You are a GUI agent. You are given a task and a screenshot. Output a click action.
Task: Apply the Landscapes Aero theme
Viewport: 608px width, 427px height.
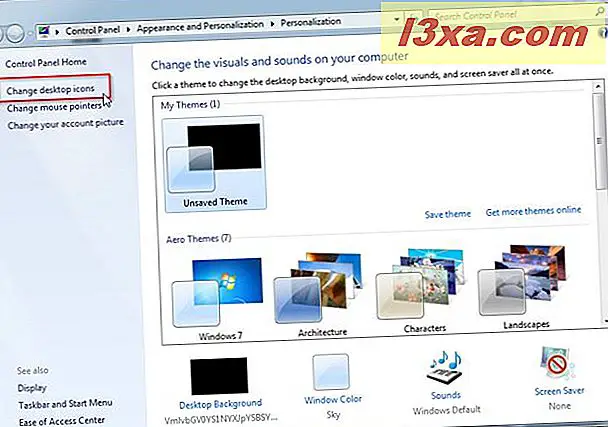pos(523,287)
